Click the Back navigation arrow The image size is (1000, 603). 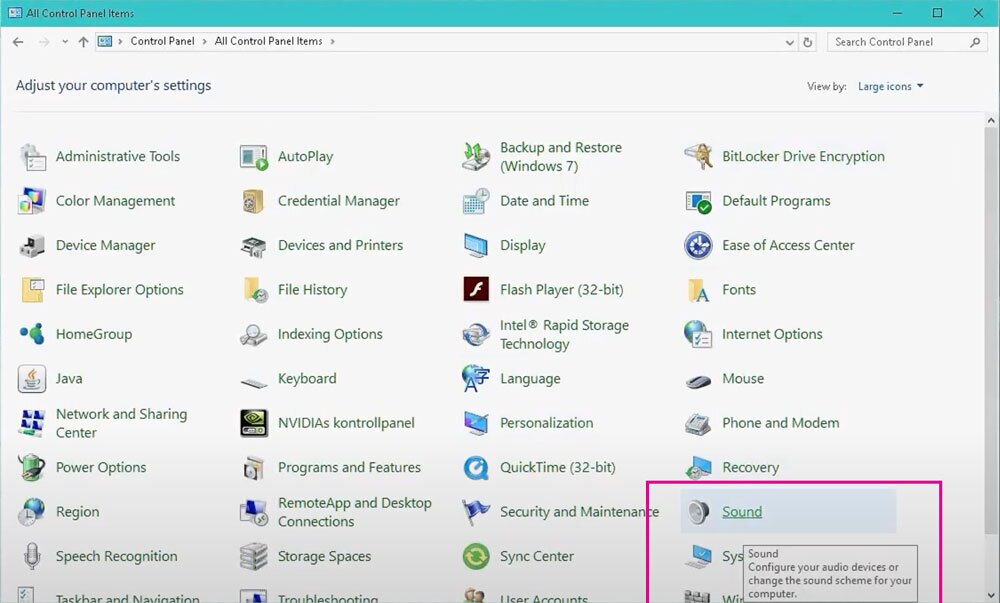coord(17,42)
